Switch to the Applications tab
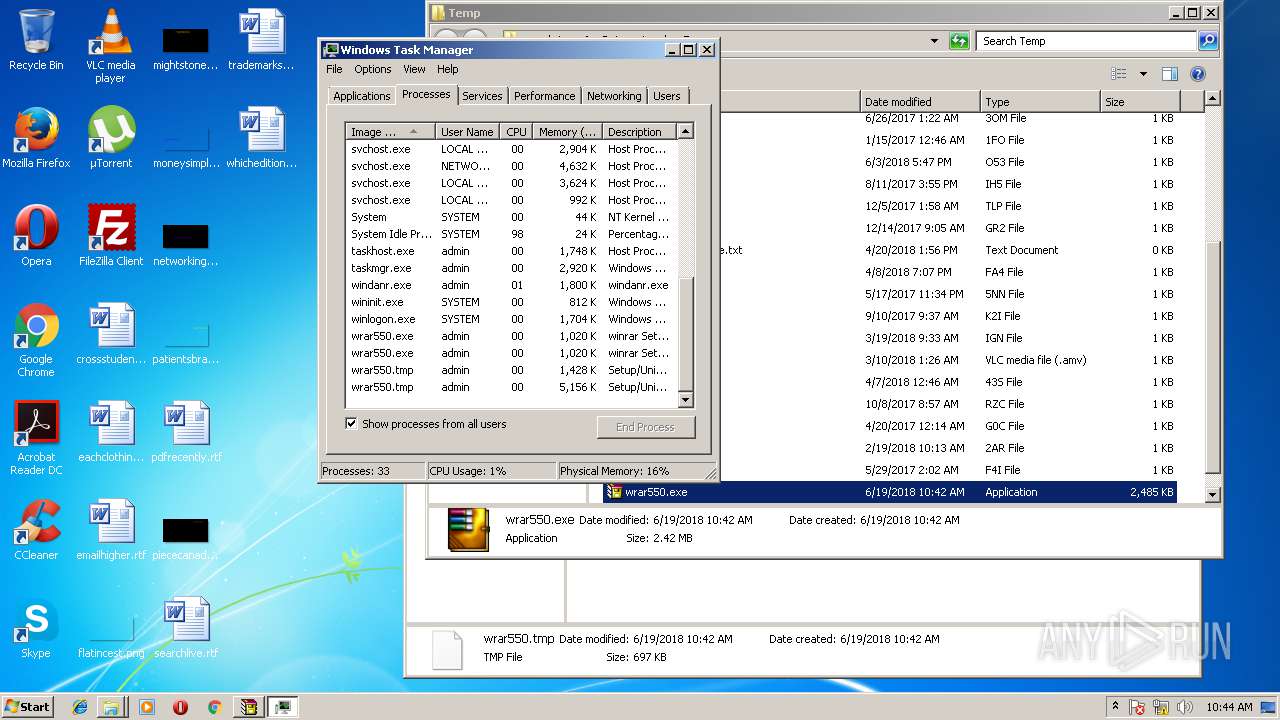The height and width of the screenshot is (720, 1280). pyautogui.click(x=362, y=96)
